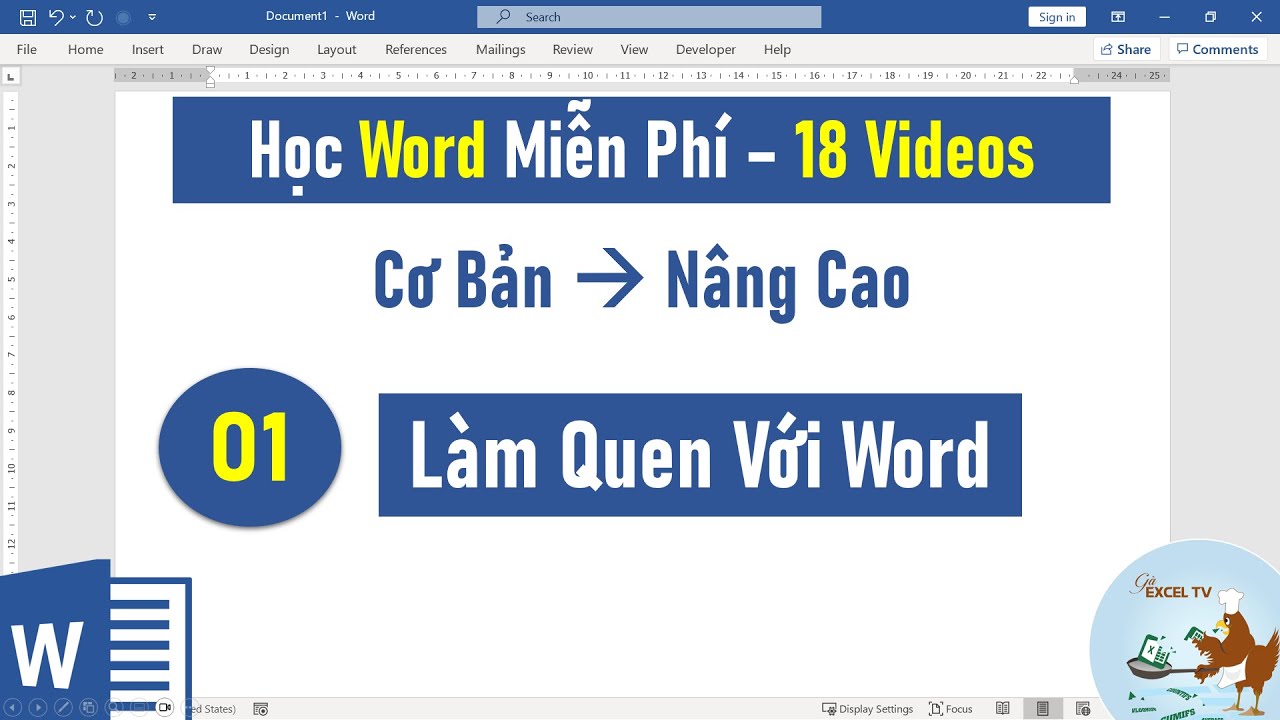Click the next slide arrow in overlay toolbar
Screen dimensions: 1280x720
pyautogui.click(x=38, y=707)
